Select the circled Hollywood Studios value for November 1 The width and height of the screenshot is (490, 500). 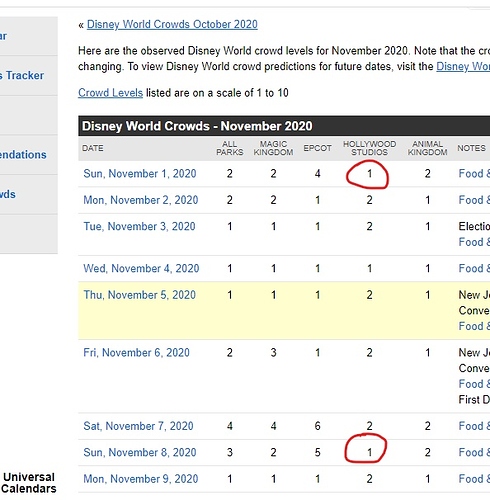(x=369, y=174)
